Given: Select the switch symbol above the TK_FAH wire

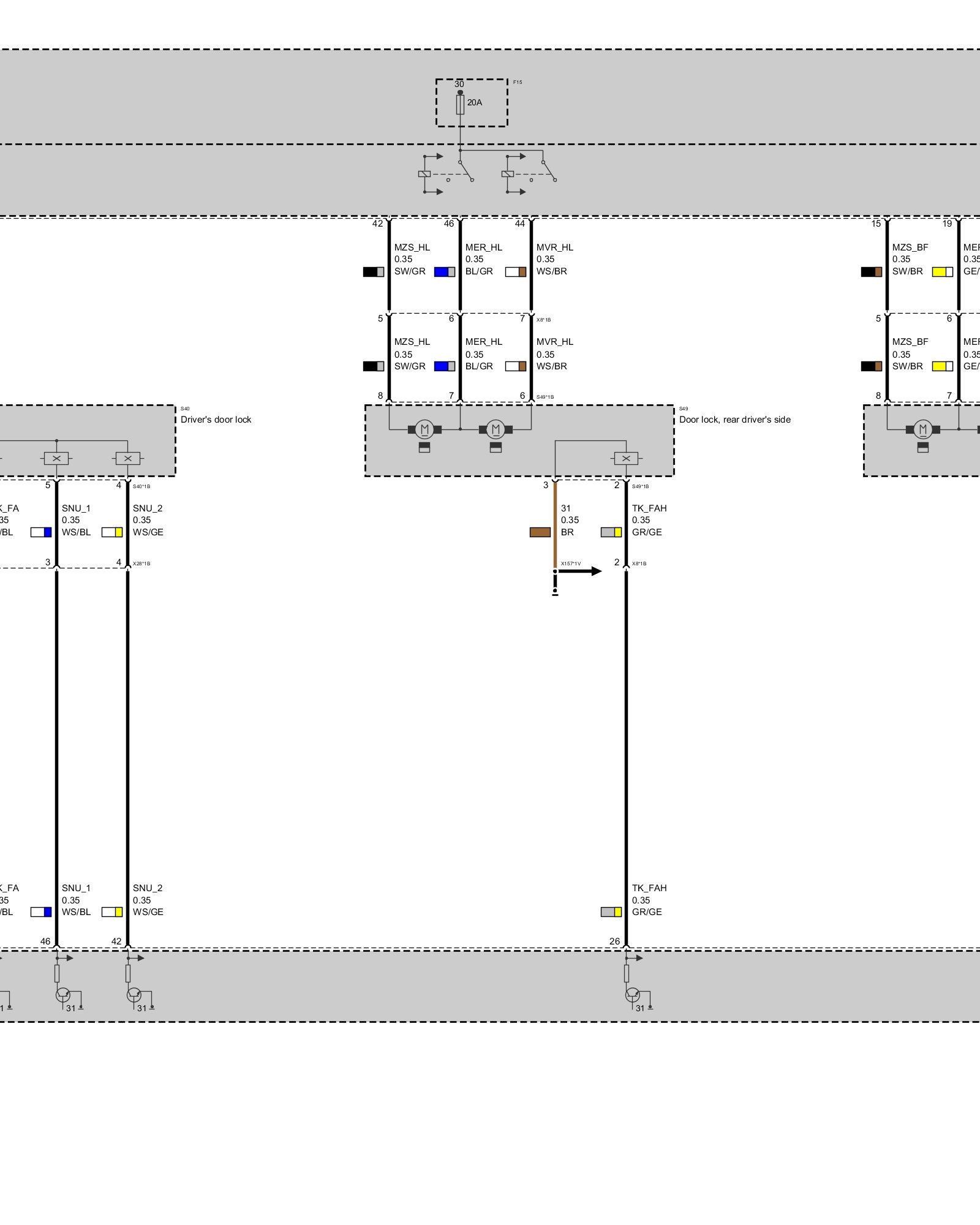Looking at the screenshot, I should [626, 458].
